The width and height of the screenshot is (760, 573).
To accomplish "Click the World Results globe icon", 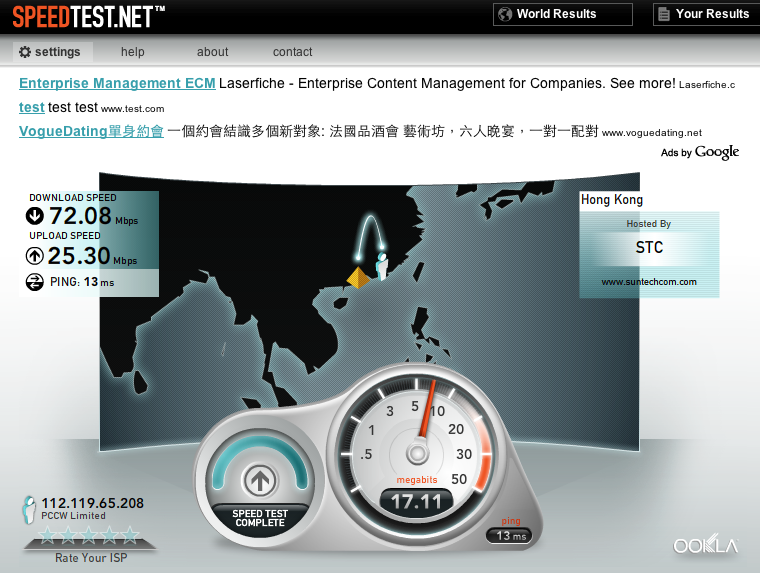I will coord(505,14).
